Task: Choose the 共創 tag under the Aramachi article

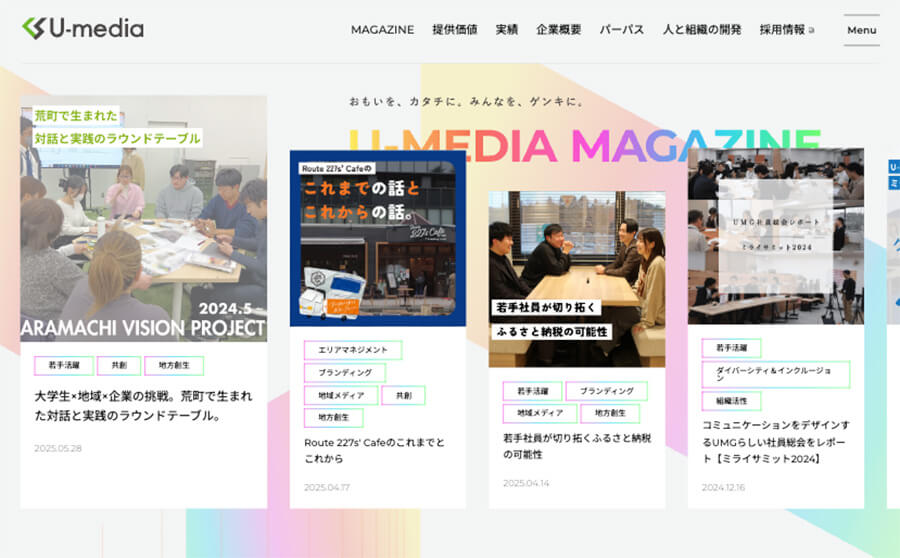Action: [119, 366]
